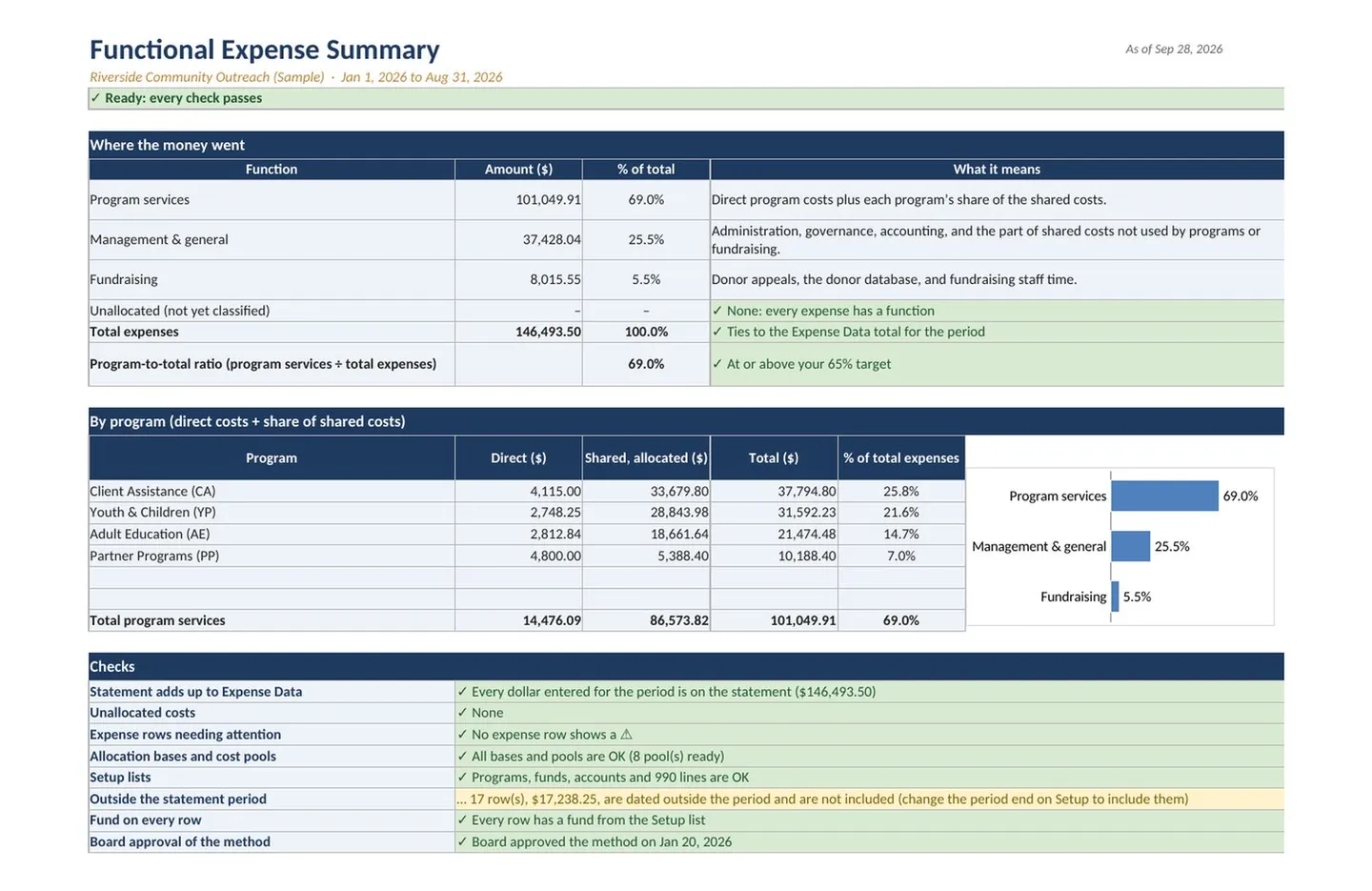Select the Program-to-total ratio row label
This screenshot has height=891, width=1372.
coord(263,364)
